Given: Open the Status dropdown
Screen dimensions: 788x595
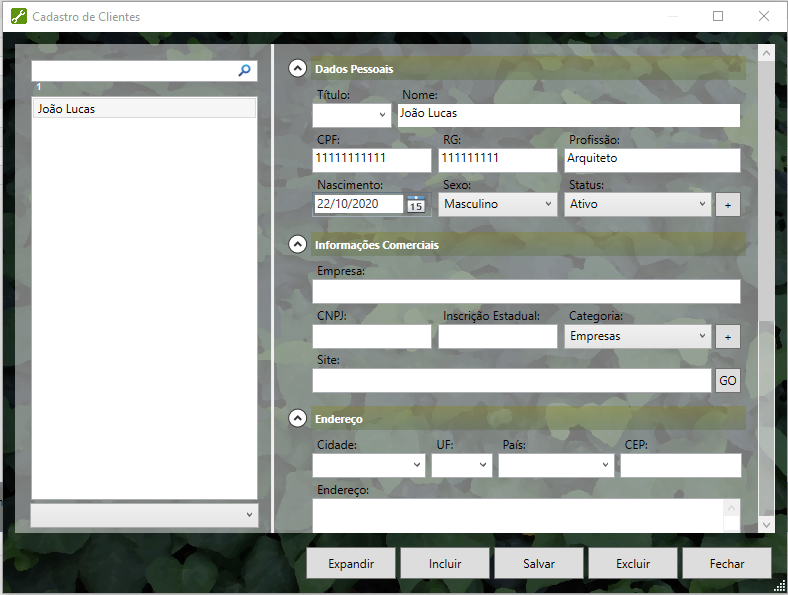Looking at the screenshot, I should pyautogui.click(x=637, y=204).
